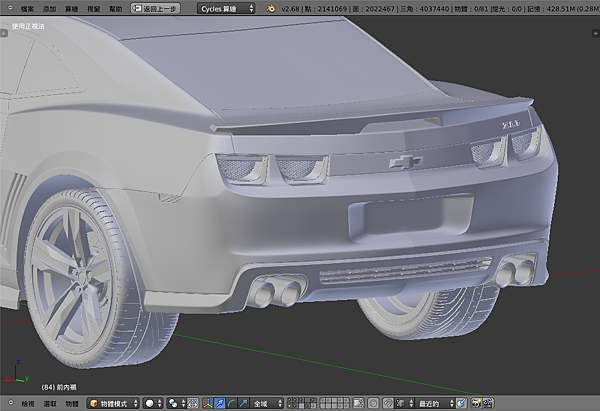
Task: Toggle the snap magnet icon
Action: click(x=388, y=403)
